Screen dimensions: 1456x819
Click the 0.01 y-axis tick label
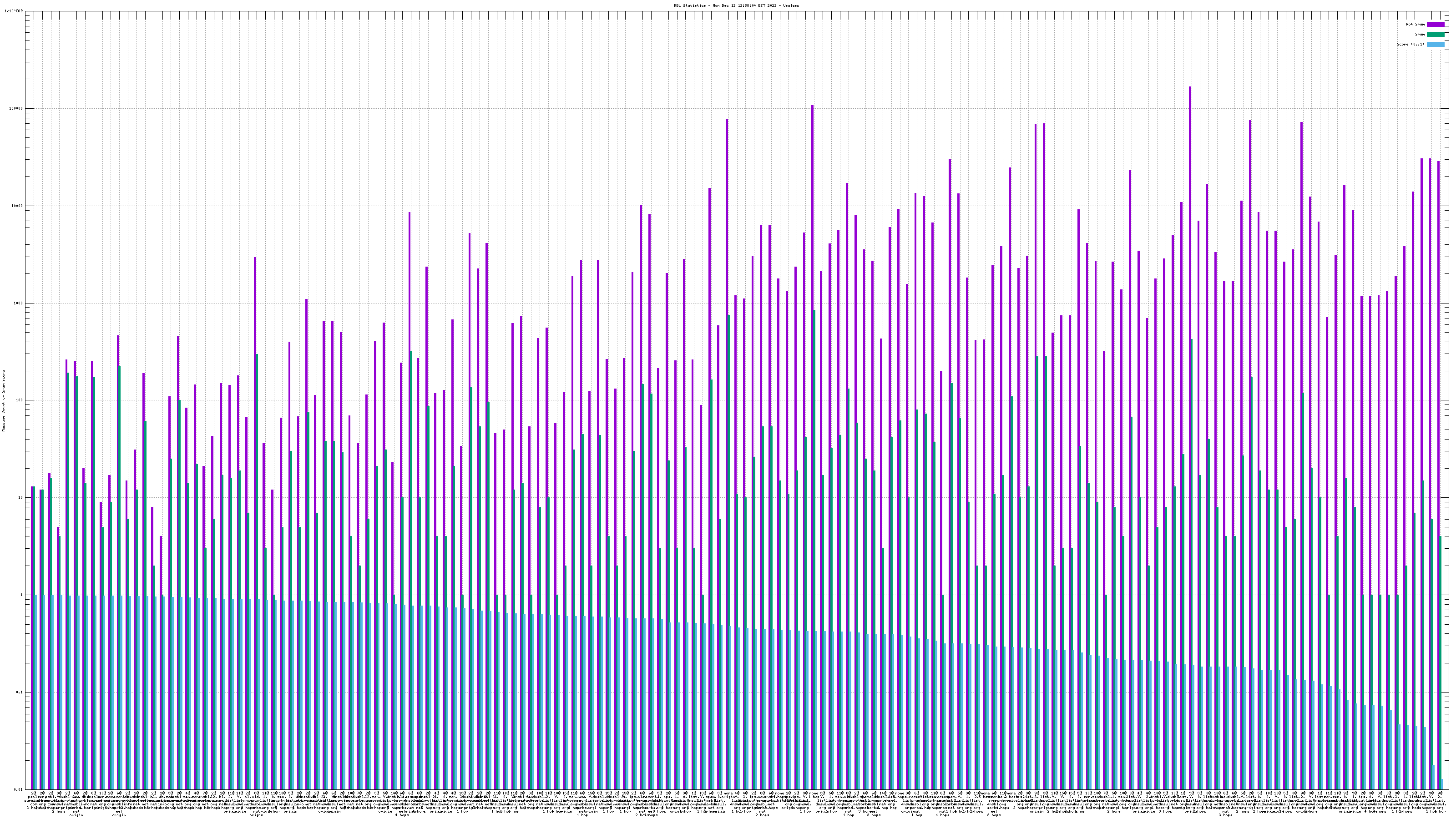click(18, 789)
